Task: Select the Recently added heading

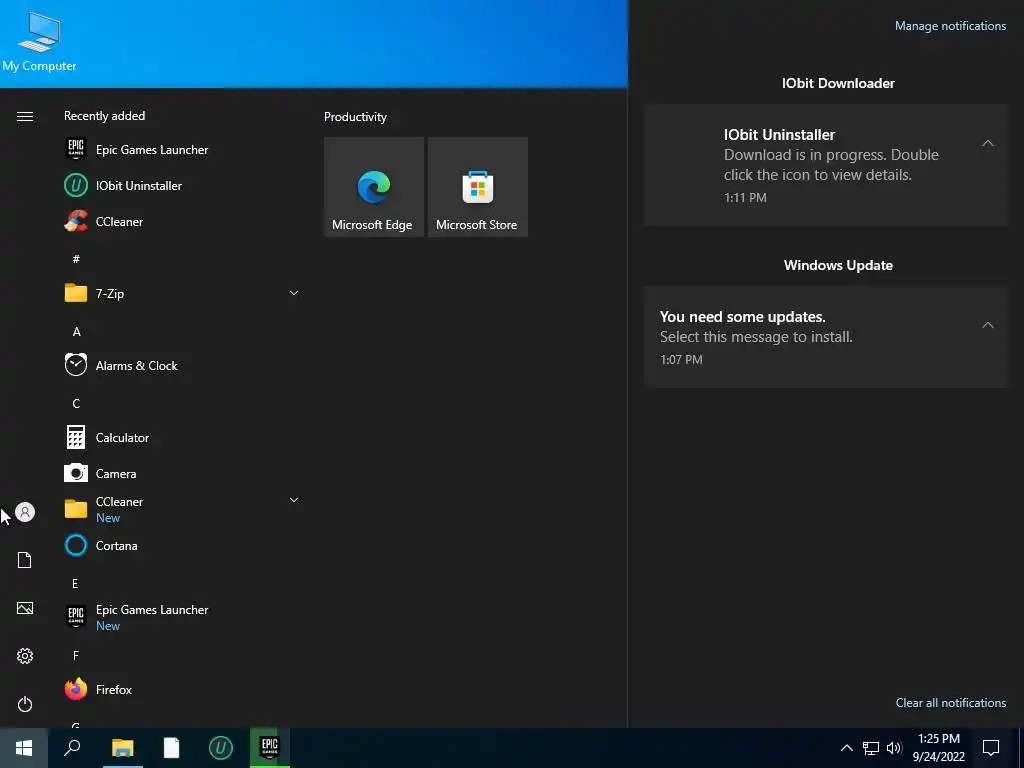Action: 104,116
